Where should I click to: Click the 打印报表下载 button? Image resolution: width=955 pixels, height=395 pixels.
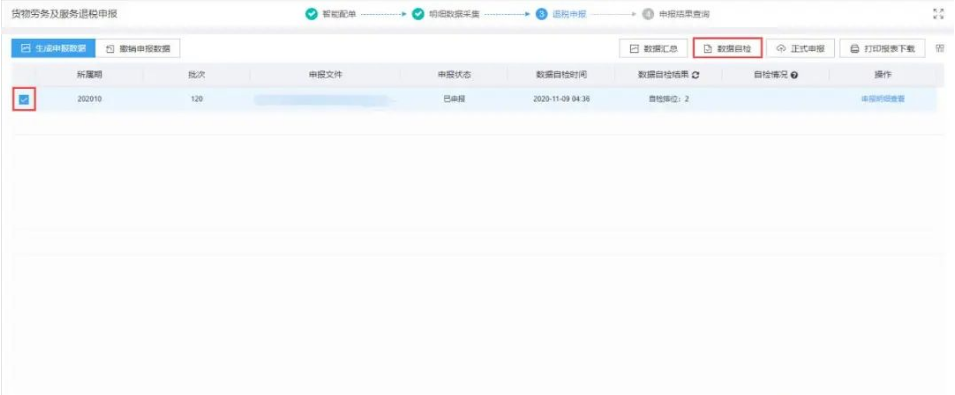(x=883, y=49)
